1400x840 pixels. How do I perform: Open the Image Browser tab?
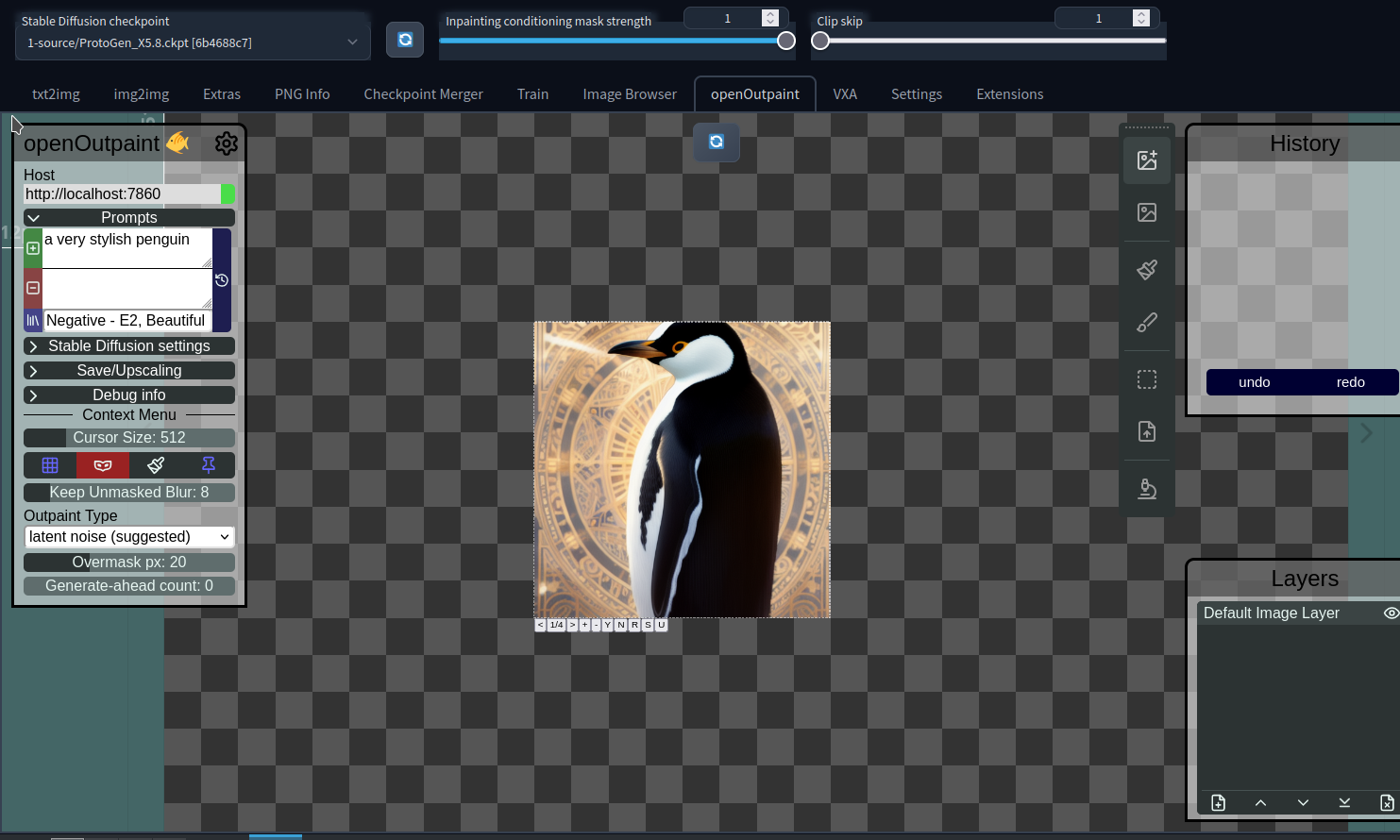pos(630,93)
